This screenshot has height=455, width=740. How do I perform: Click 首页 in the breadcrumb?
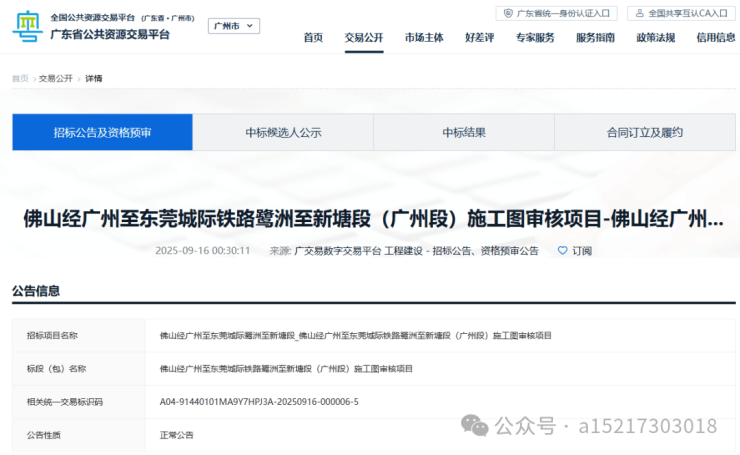(x=20, y=78)
